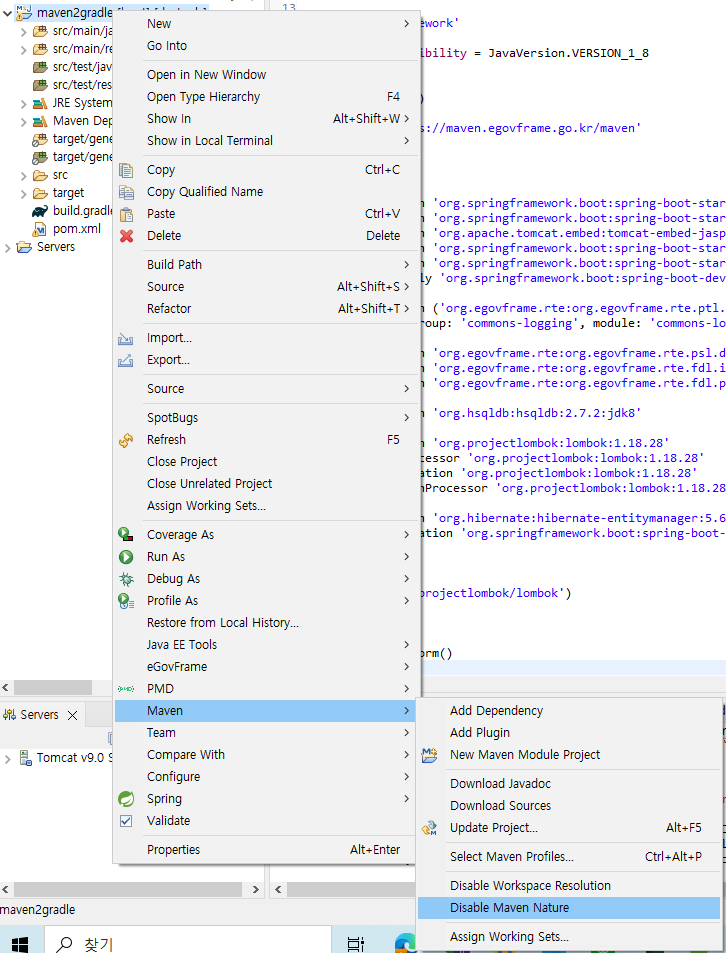Click the Spring leaf icon

[127, 799]
